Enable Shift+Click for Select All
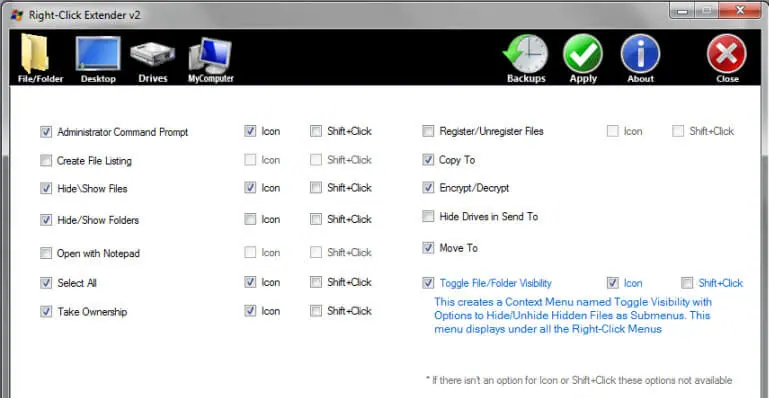 click(x=316, y=282)
